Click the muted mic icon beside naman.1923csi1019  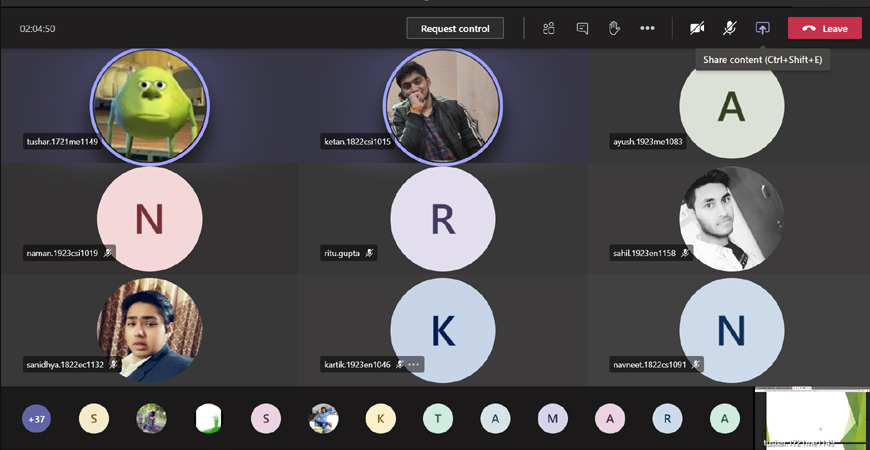click(x=108, y=253)
